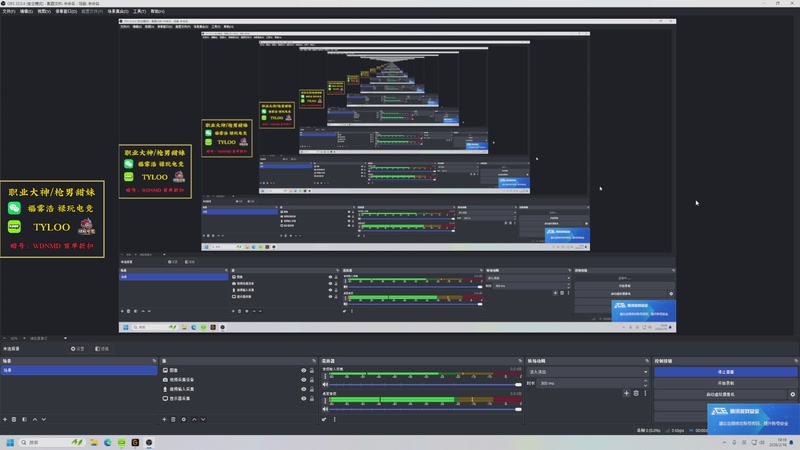This screenshot has height=450, width=800.
Task: Adjust first mixer channel volume slider
Action: (x=426, y=385)
